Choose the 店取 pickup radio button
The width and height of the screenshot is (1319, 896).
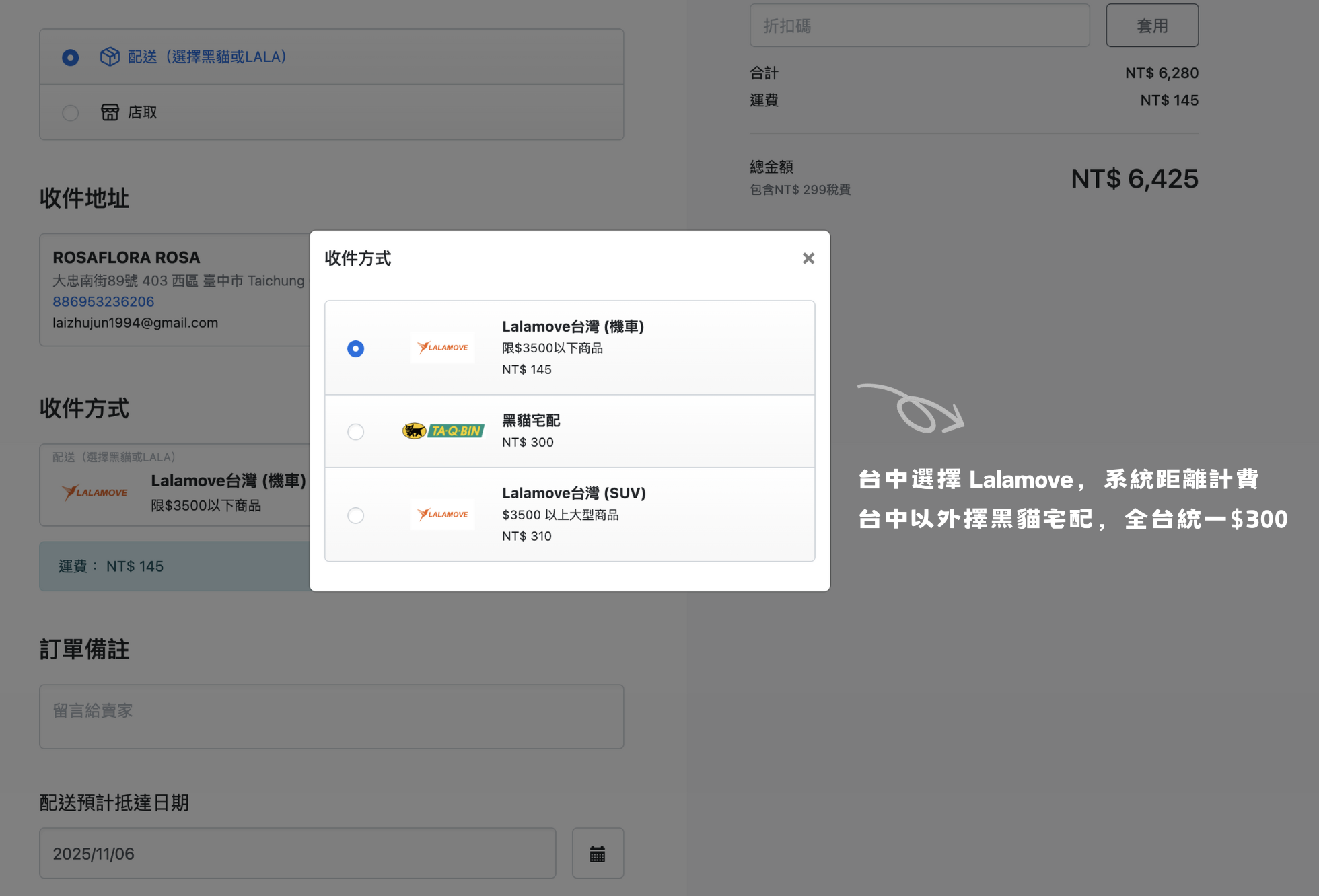[71, 112]
